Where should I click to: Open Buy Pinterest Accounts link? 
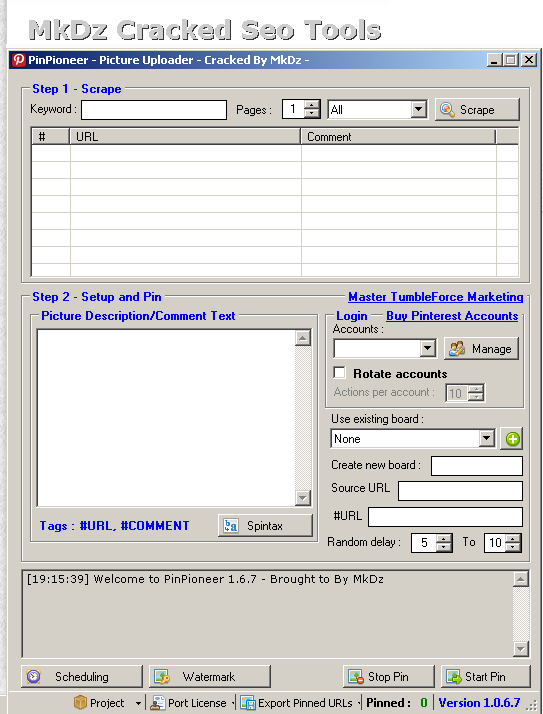(x=452, y=316)
